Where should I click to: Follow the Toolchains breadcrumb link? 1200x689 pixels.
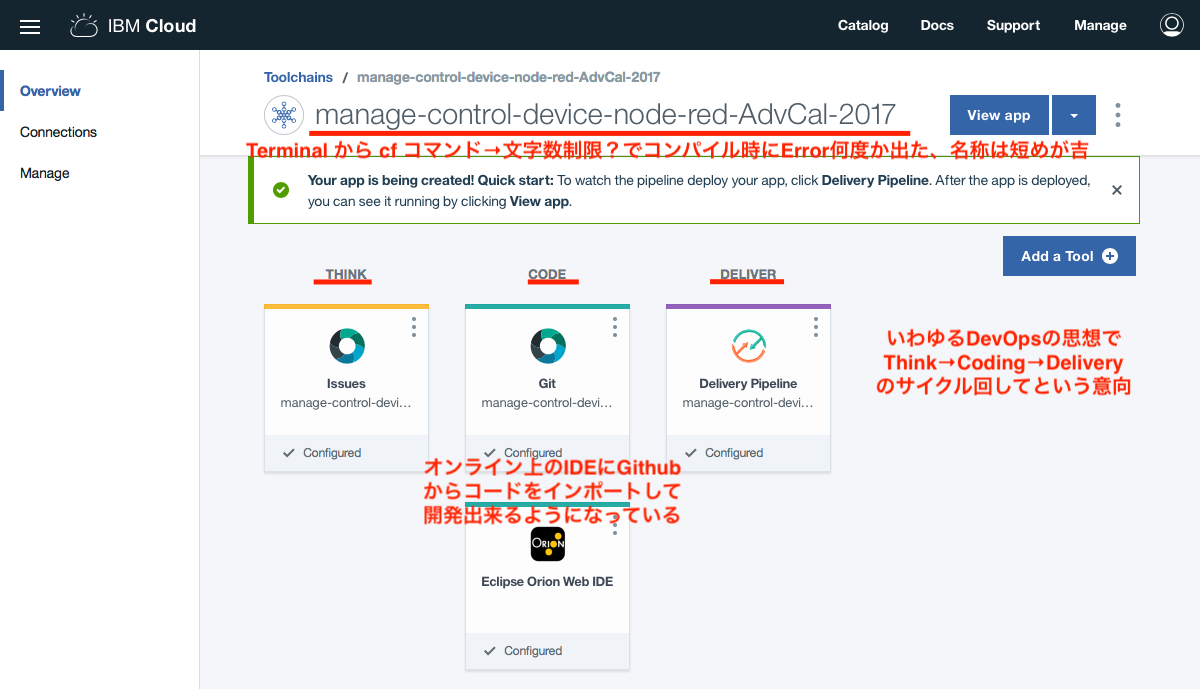pos(298,77)
